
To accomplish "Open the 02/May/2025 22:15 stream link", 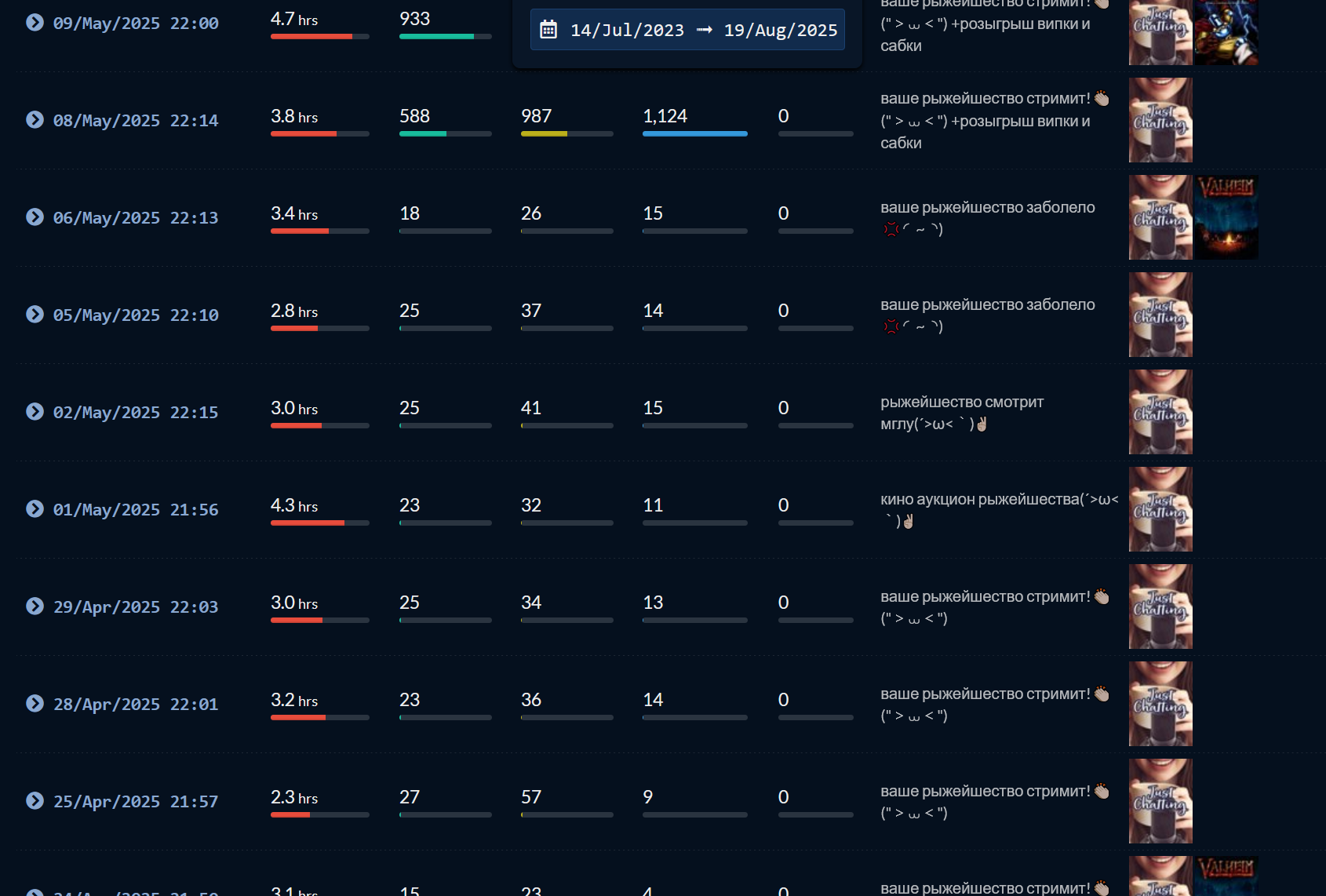I will 136,413.
